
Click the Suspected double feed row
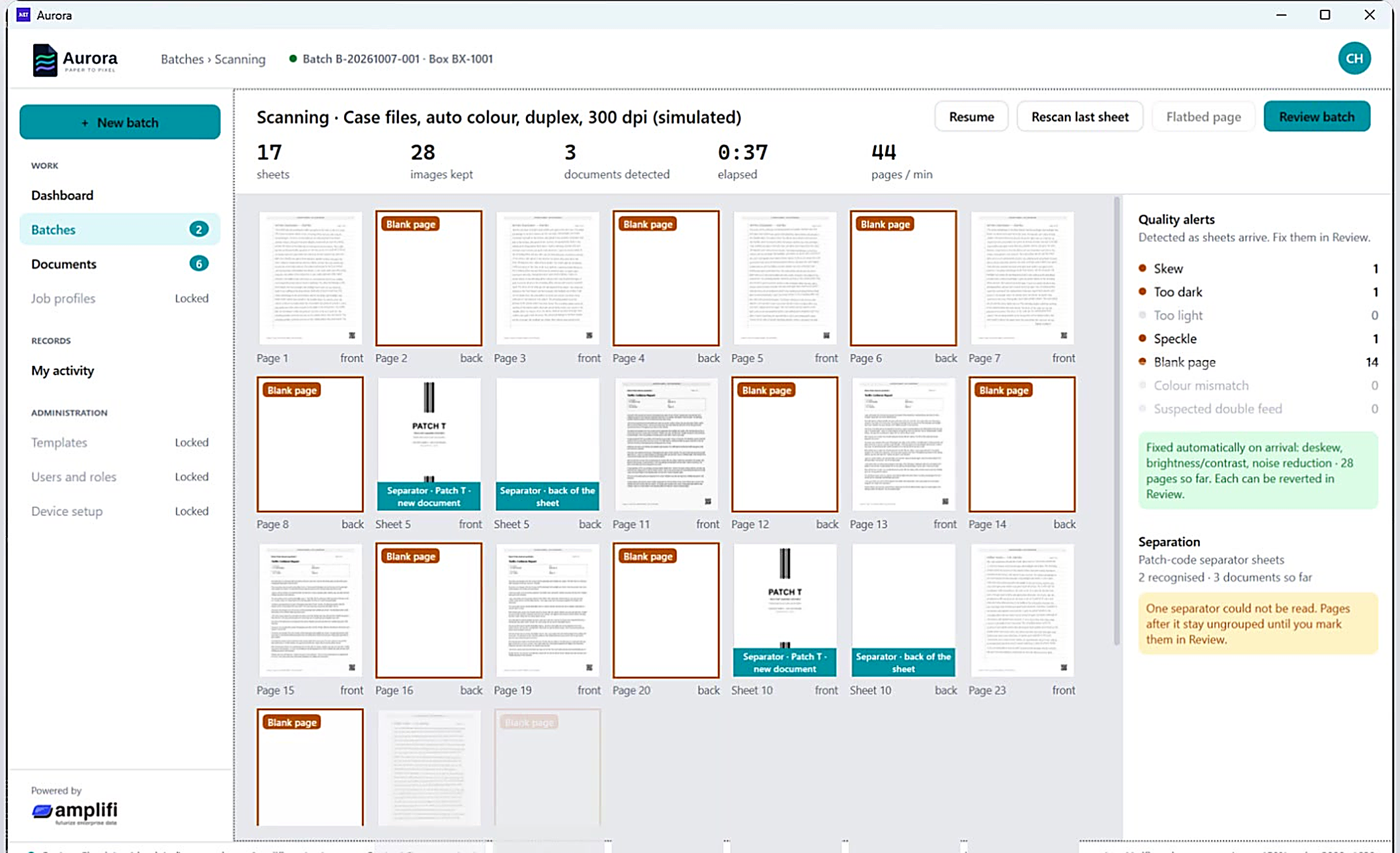[x=1258, y=409]
